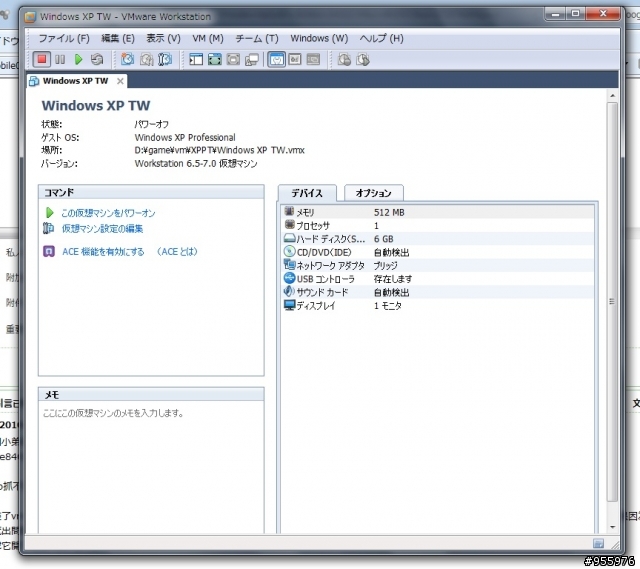The width and height of the screenshot is (640, 569).
Task: Click the Workstation 6.5-7.0 version text
Action: pos(196,164)
